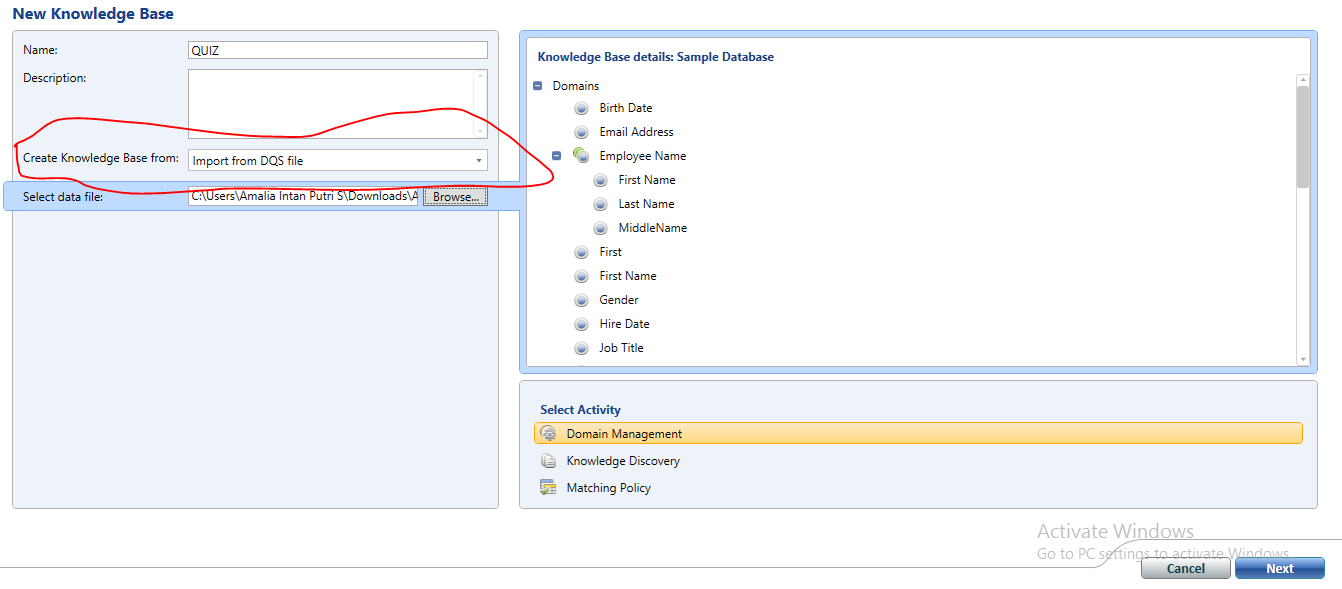Click the Gender domain icon
Image resolution: width=1342 pixels, height=589 pixels.
coord(581,299)
